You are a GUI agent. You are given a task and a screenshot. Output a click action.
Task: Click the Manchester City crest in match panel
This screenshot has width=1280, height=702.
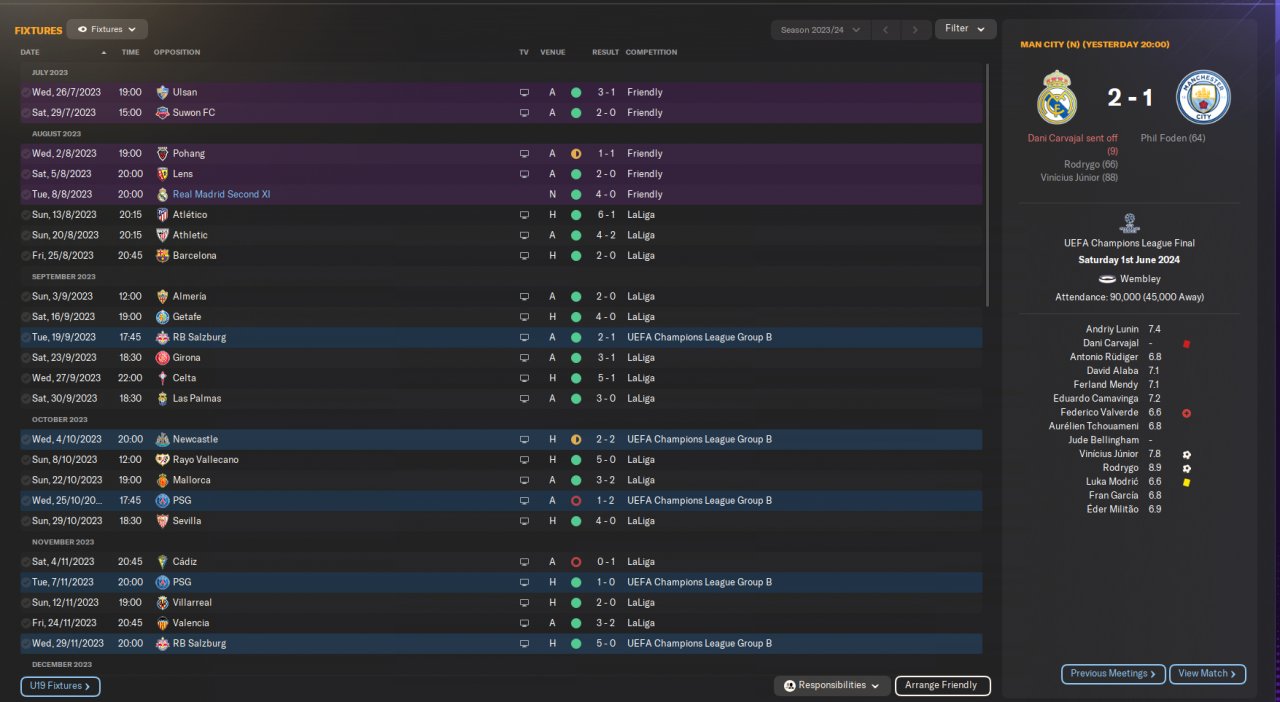click(x=1203, y=97)
